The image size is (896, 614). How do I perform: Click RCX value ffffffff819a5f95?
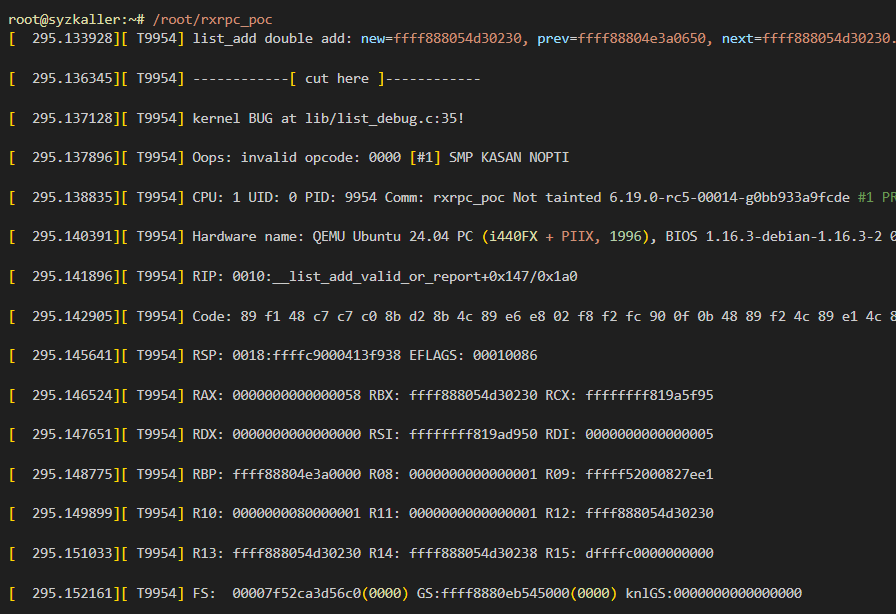click(x=649, y=395)
